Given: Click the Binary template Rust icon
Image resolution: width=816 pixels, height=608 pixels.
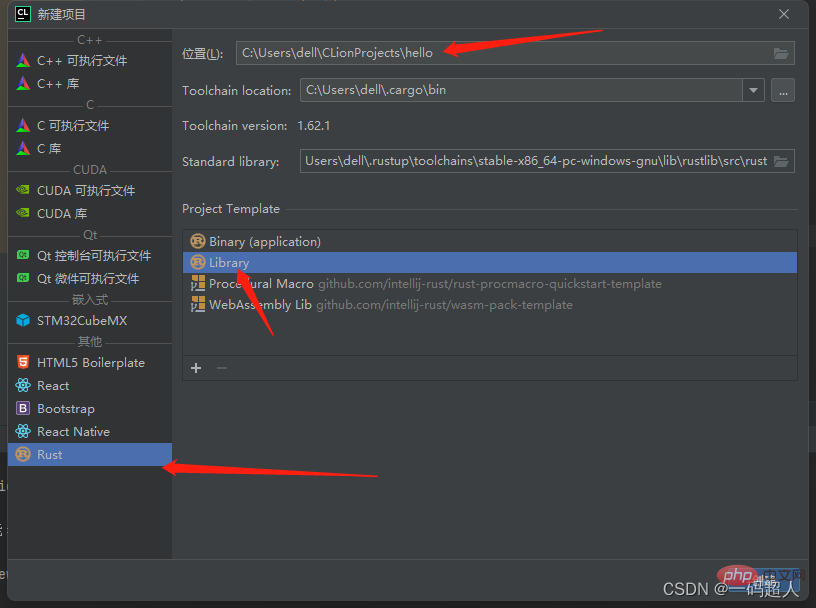Looking at the screenshot, I should [198, 241].
